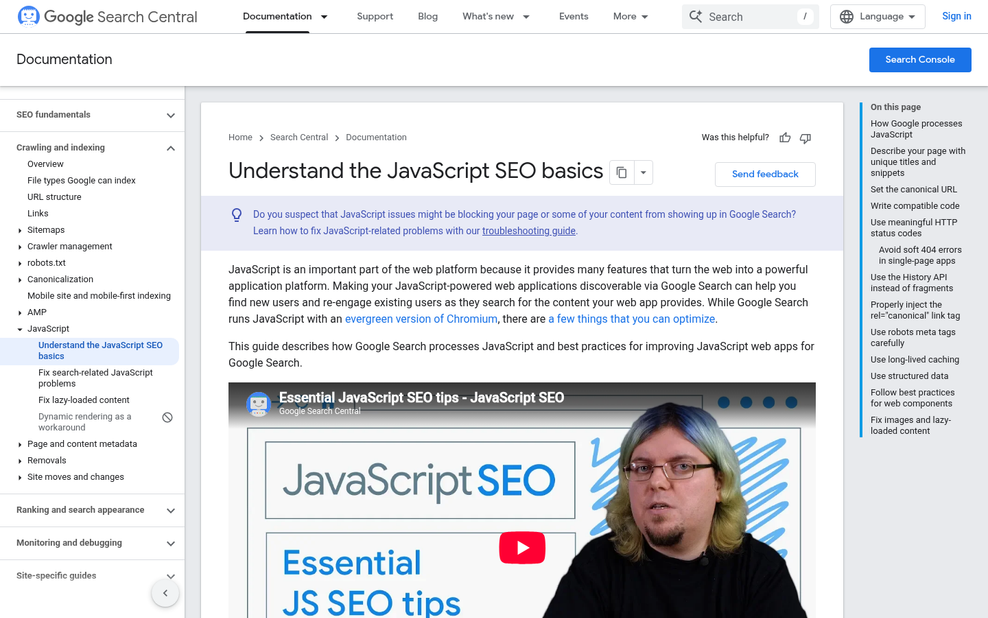Click the search magnifier icon

pyautogui.click(x=696, y=16)
